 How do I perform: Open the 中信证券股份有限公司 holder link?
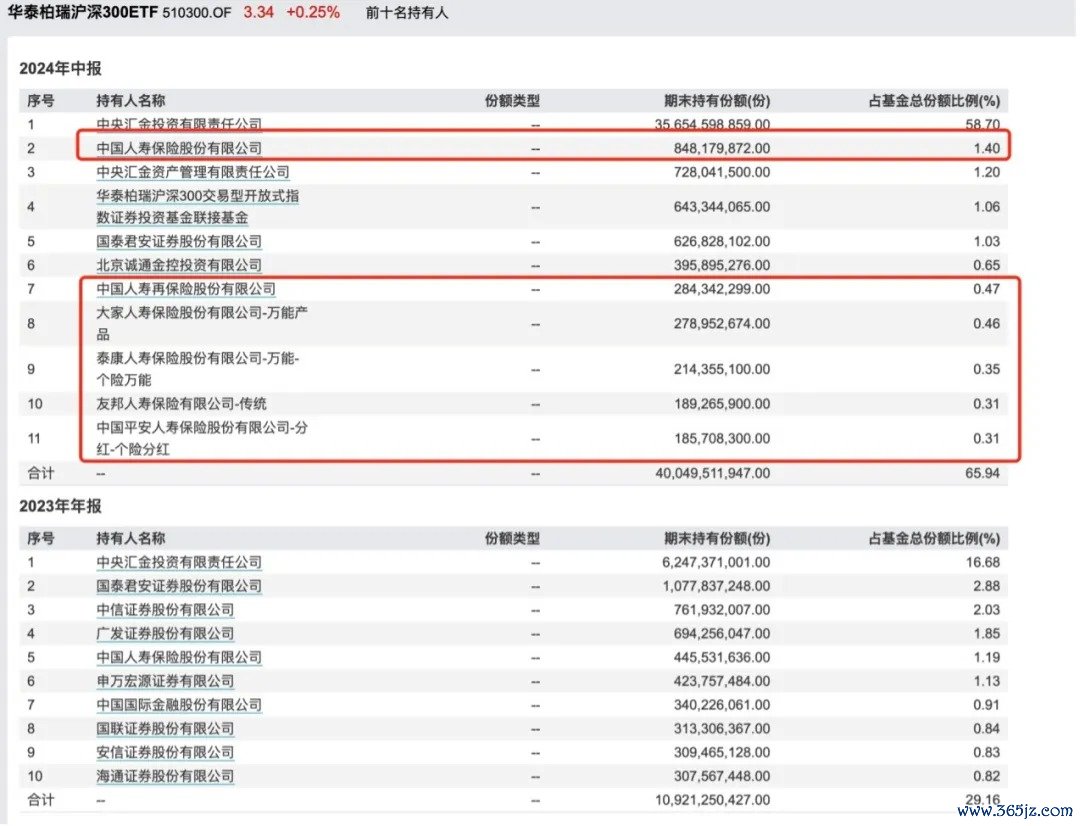pos(165,610)
